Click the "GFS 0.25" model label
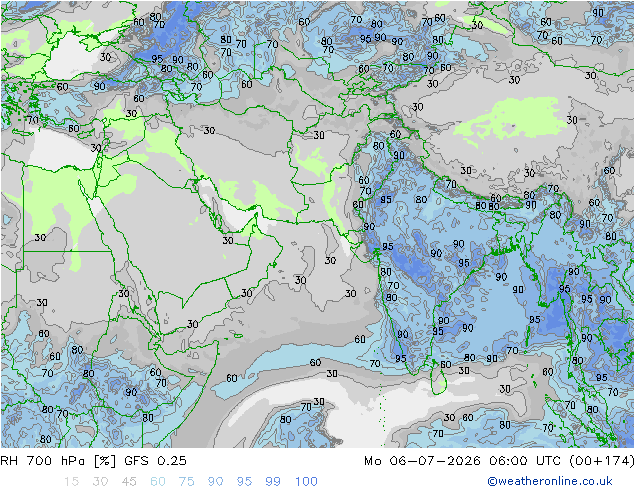634x490 pixels. point(155,461)
